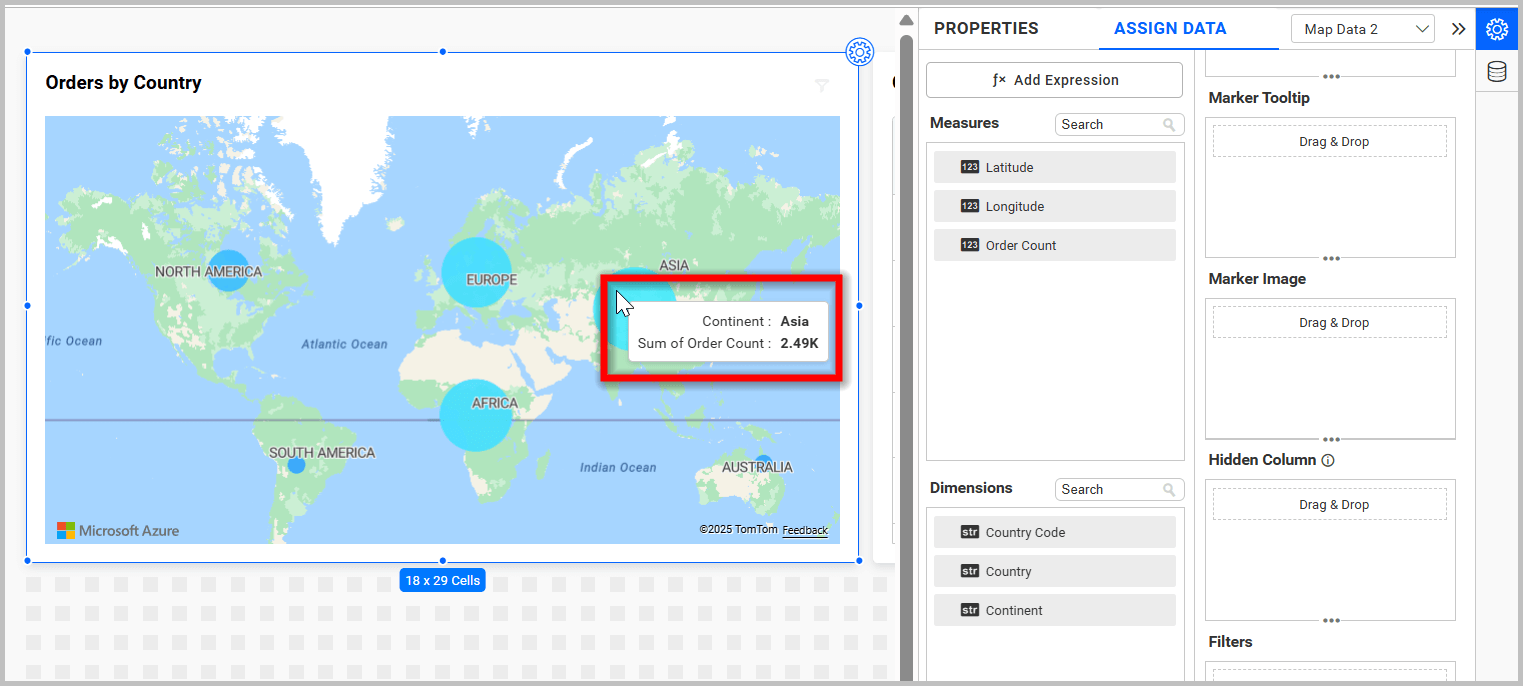Viewport: 1523px width, 686px height.
Task: Click the properties gear icon in sidebar
Action: coord(1496,29)
